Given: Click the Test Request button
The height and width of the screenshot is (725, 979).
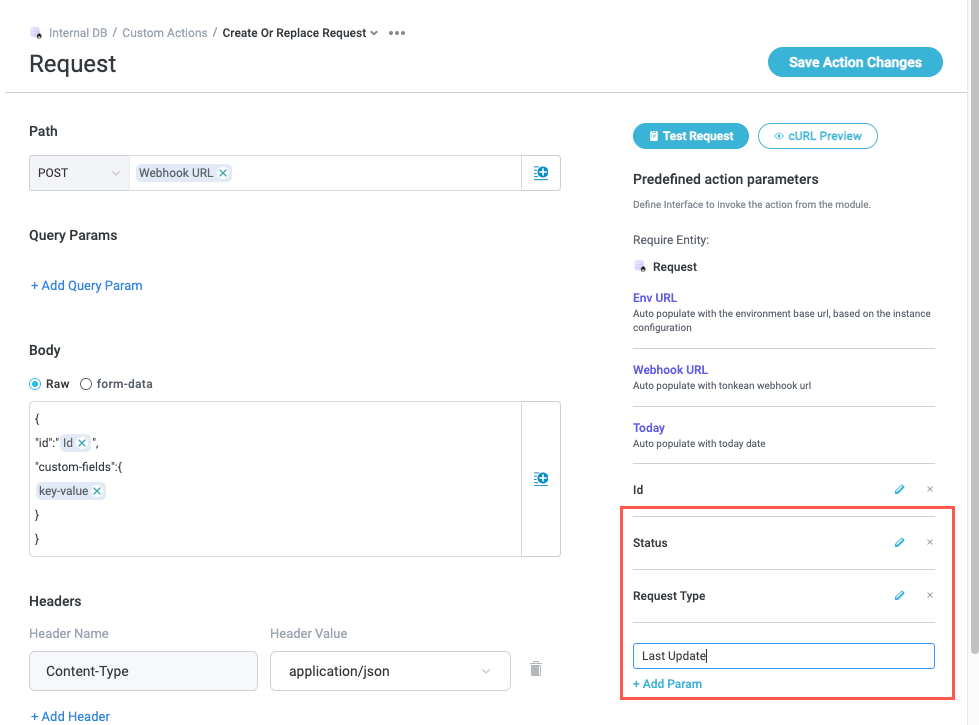Looking at the screenshot, I should click(690, 136).
